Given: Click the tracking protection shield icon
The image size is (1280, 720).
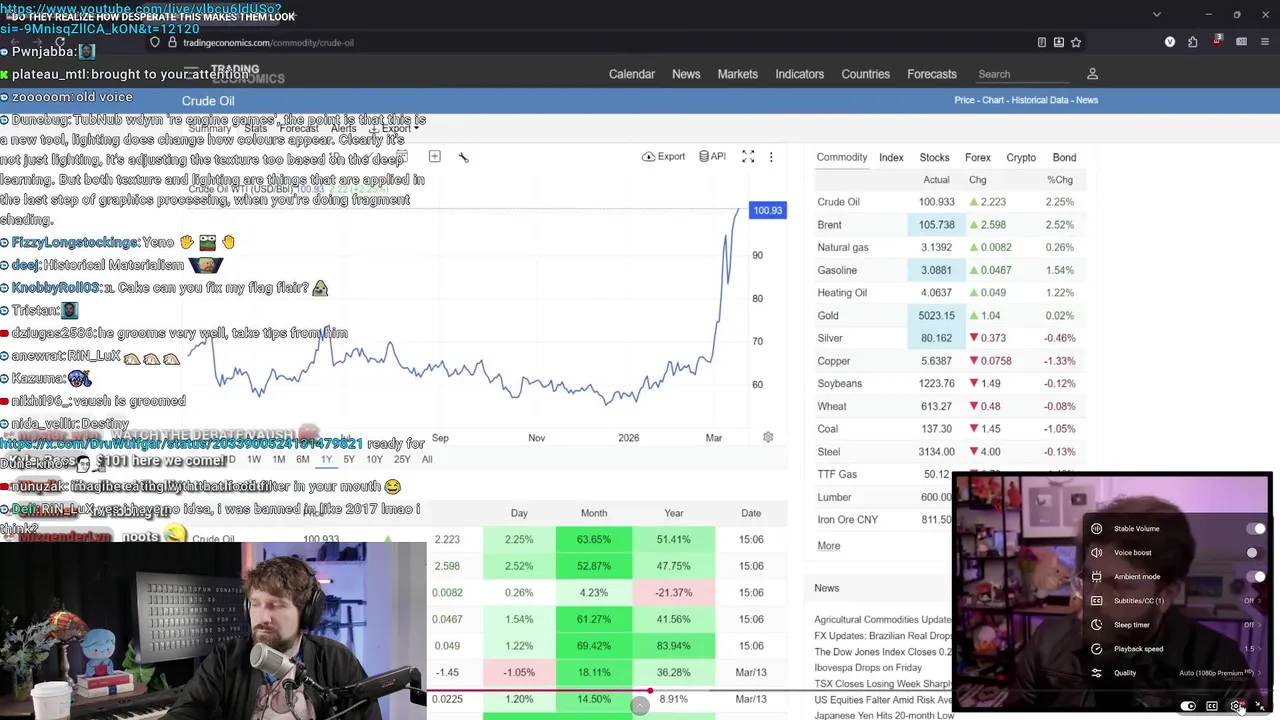Looking at the screenshot, I should (155, 42).
